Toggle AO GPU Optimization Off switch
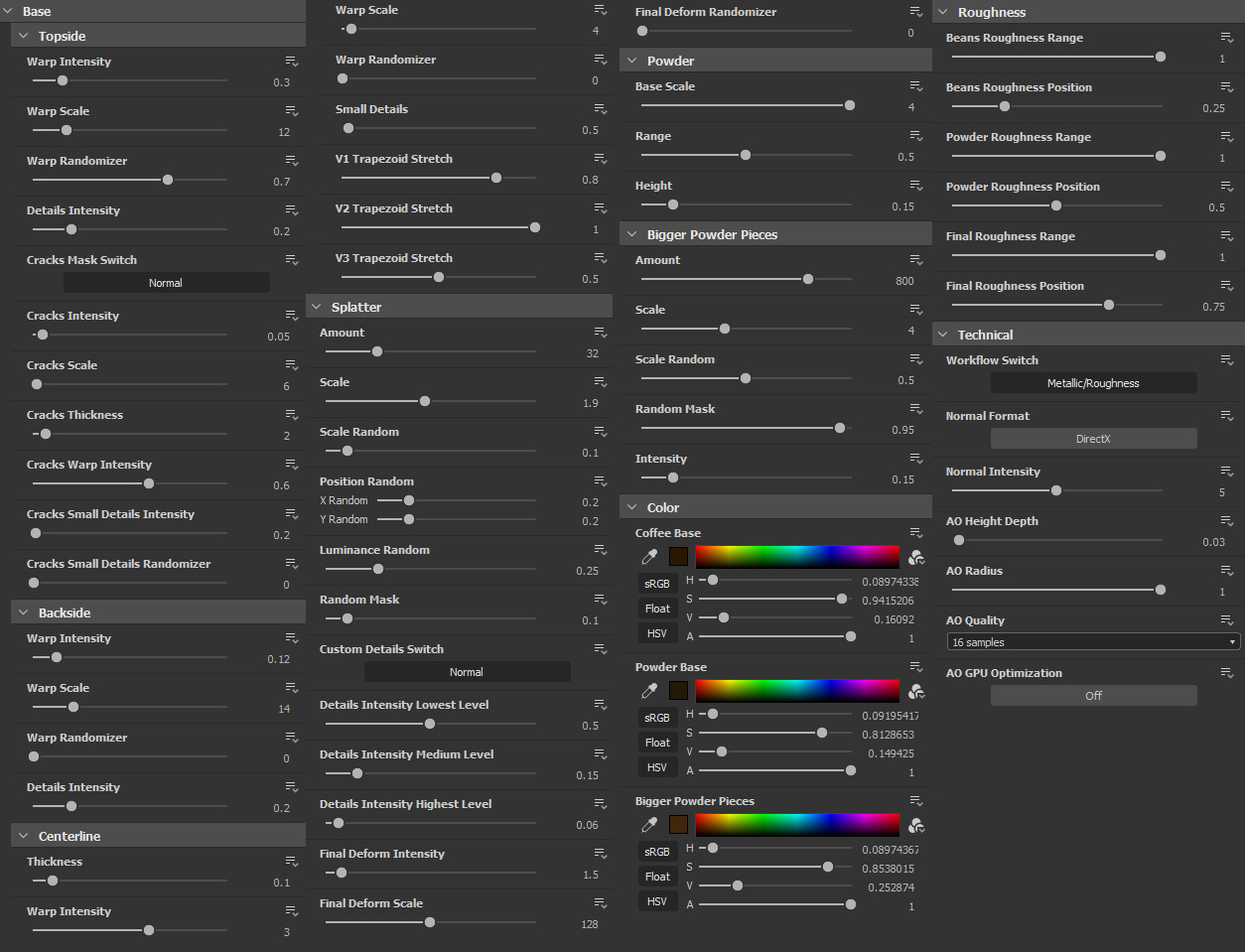This screenshot has width=1245, height=952. tap(1093, 696)
